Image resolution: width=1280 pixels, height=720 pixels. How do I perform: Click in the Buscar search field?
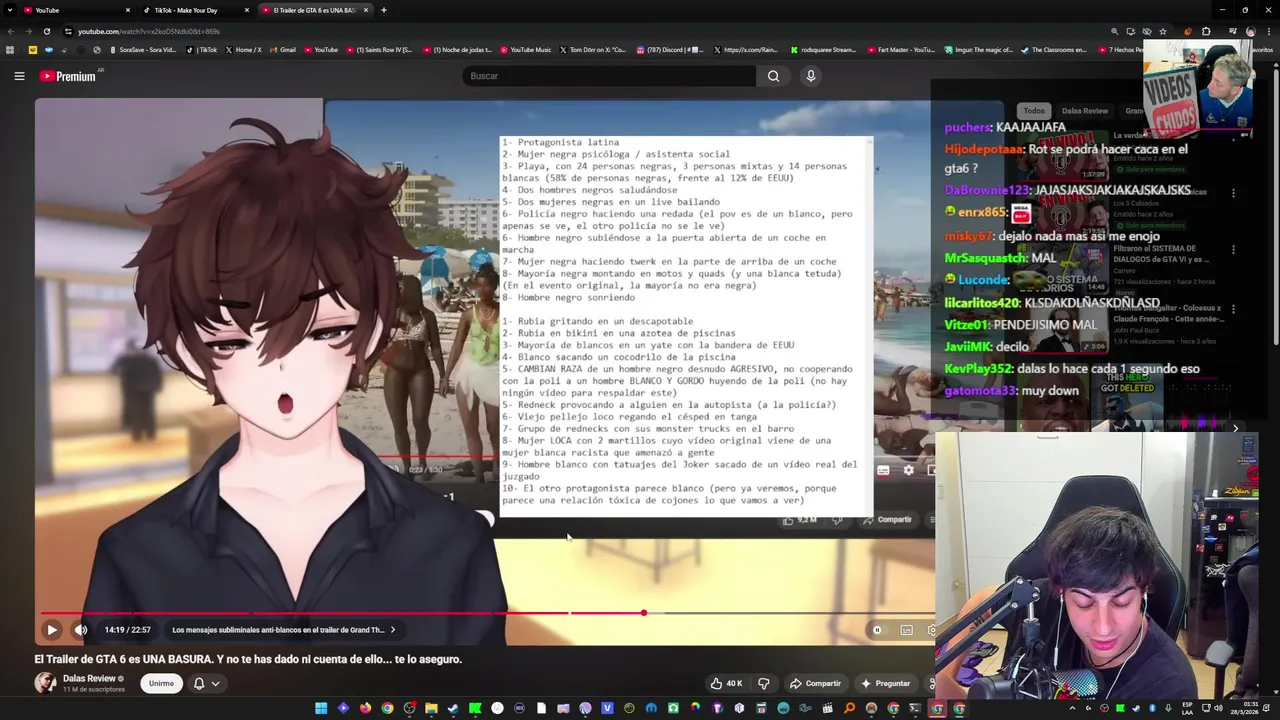pos(610,76)
